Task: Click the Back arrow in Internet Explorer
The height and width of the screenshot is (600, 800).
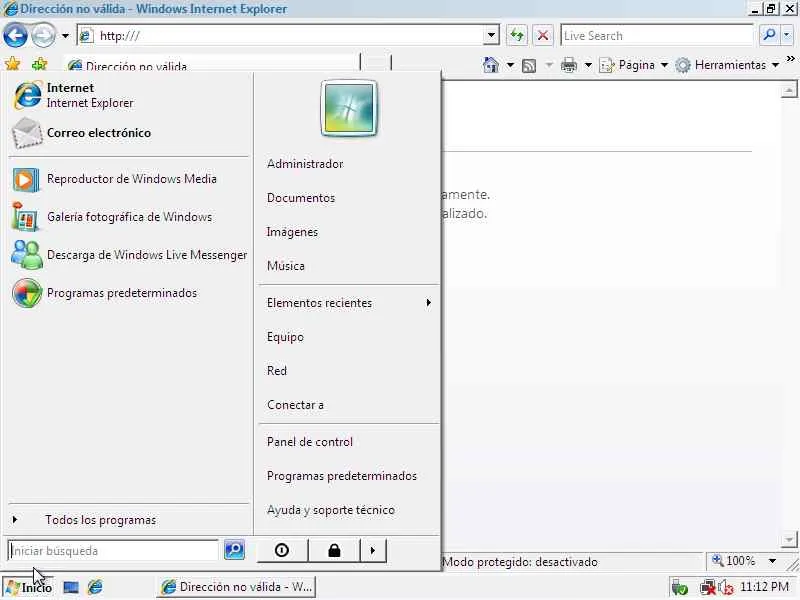Action: coord(15,36)
